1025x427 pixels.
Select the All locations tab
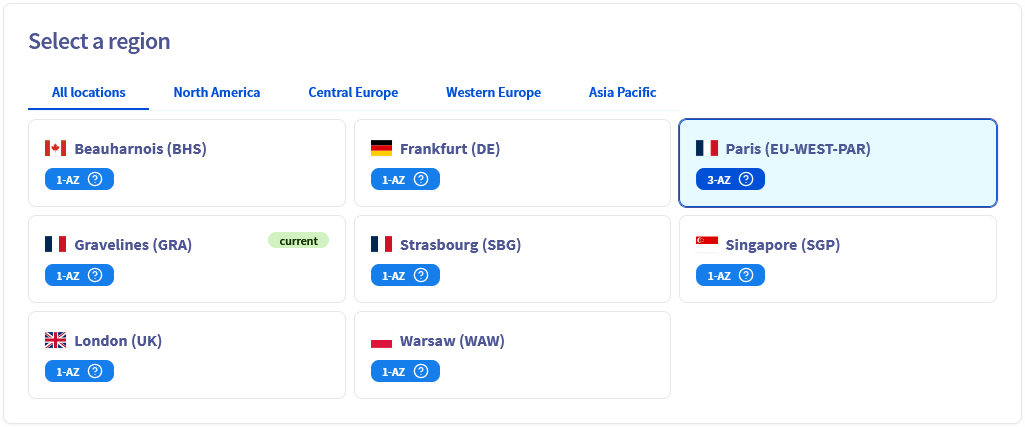[x=89, y=93]
